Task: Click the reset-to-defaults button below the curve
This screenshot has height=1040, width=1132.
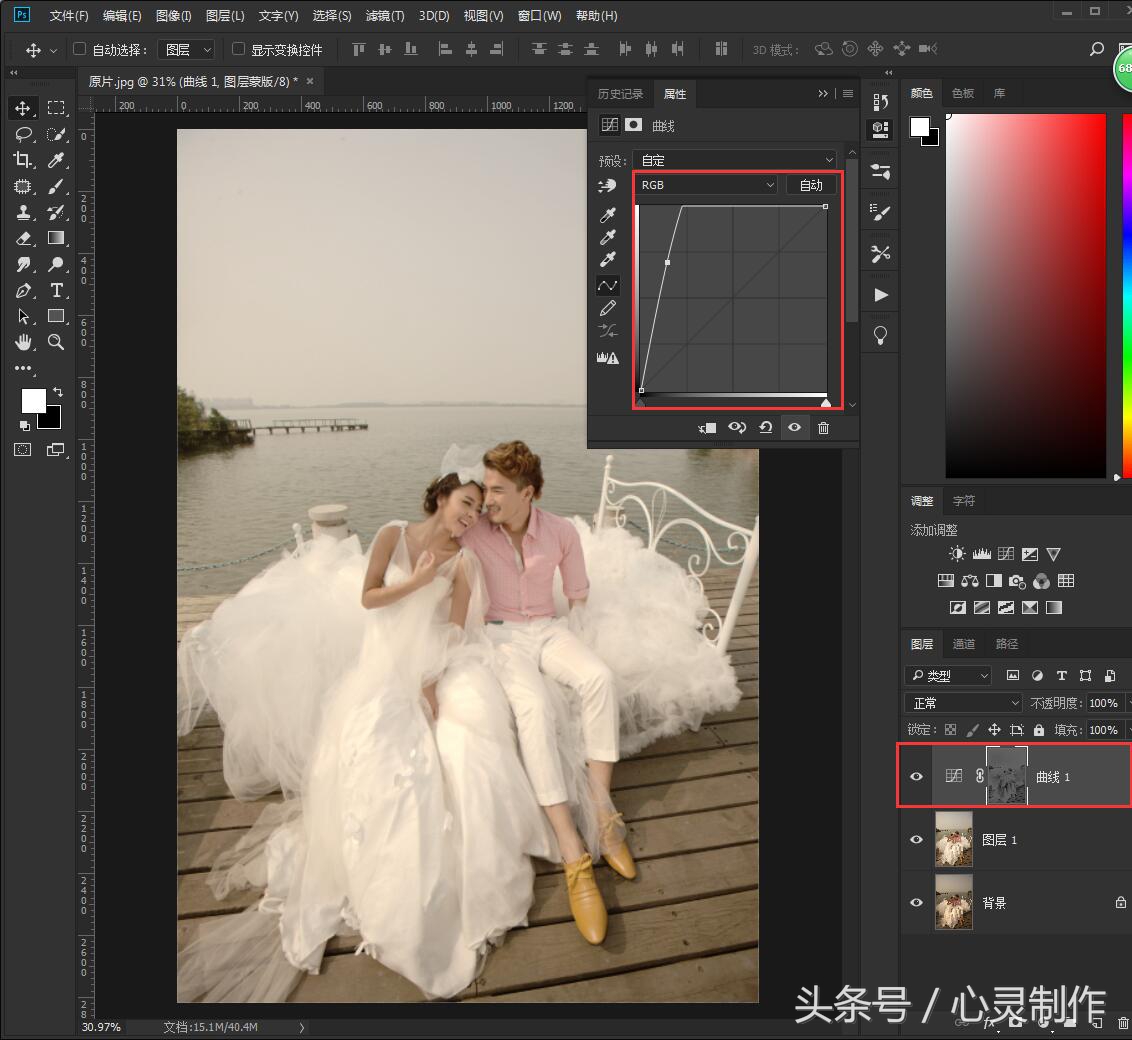Action: (x=766, y=427)
